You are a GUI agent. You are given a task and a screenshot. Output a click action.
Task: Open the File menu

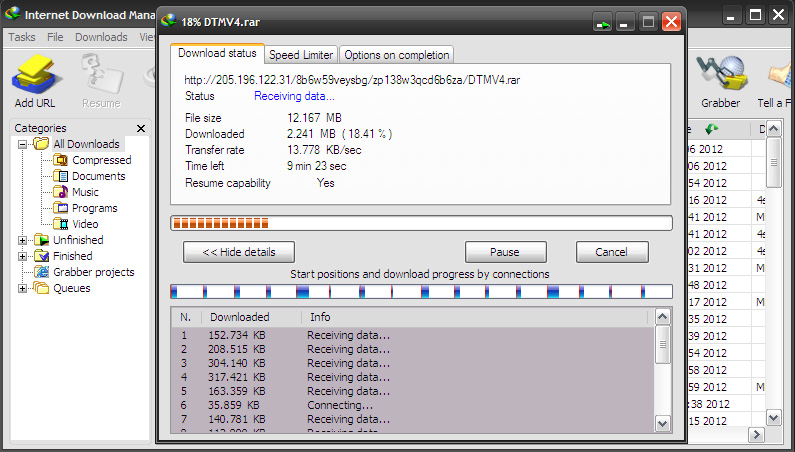click(55, 37)
